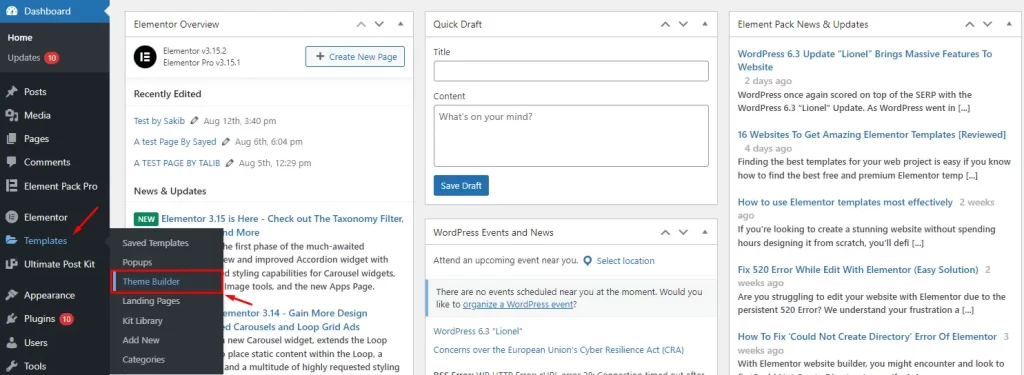Screen dimensions: 1024x375
Task: Click the Plugins plug icon
Action: coord(11,319)
